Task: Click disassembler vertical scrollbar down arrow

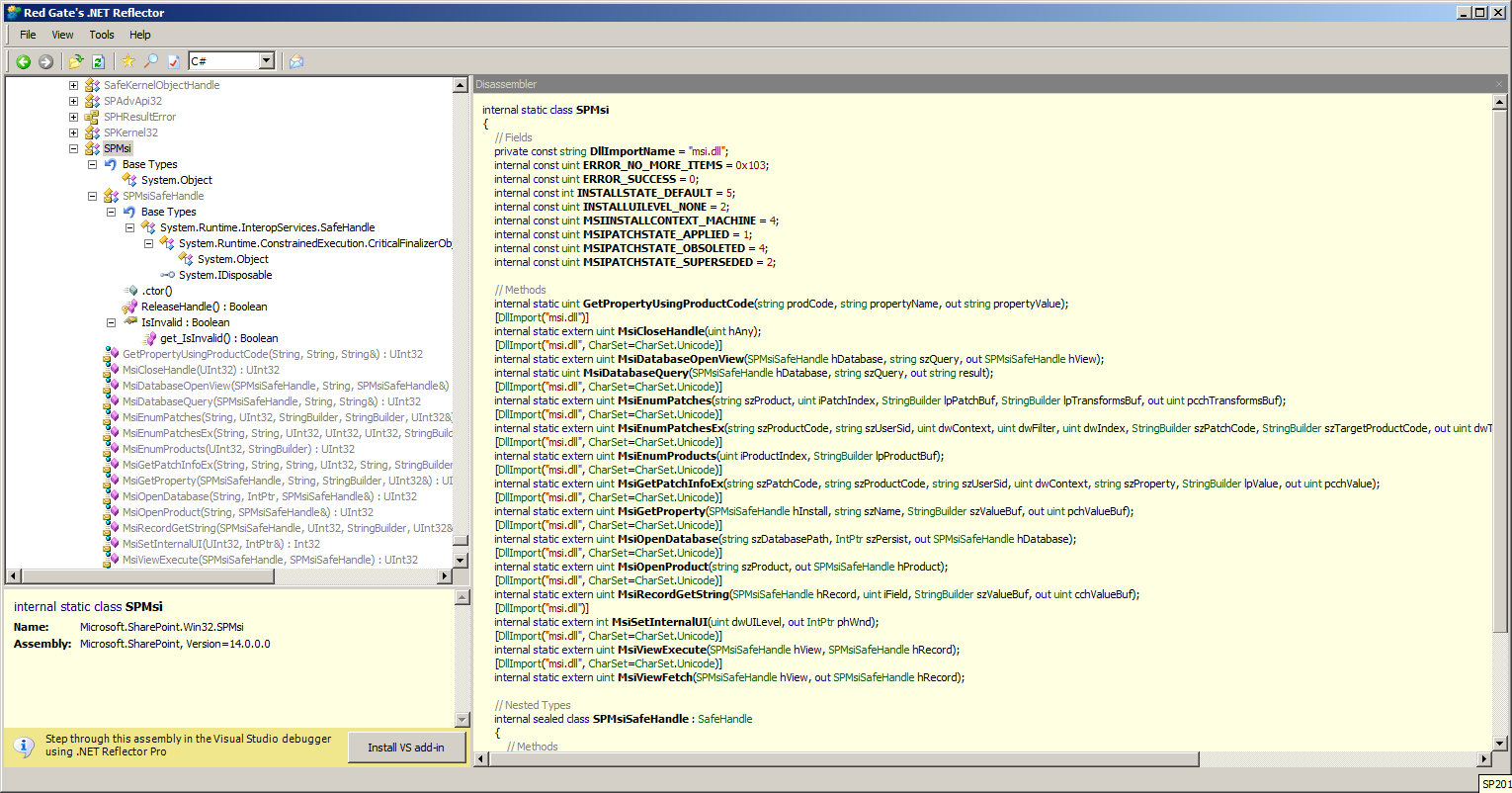Action: coord(1499,743)
